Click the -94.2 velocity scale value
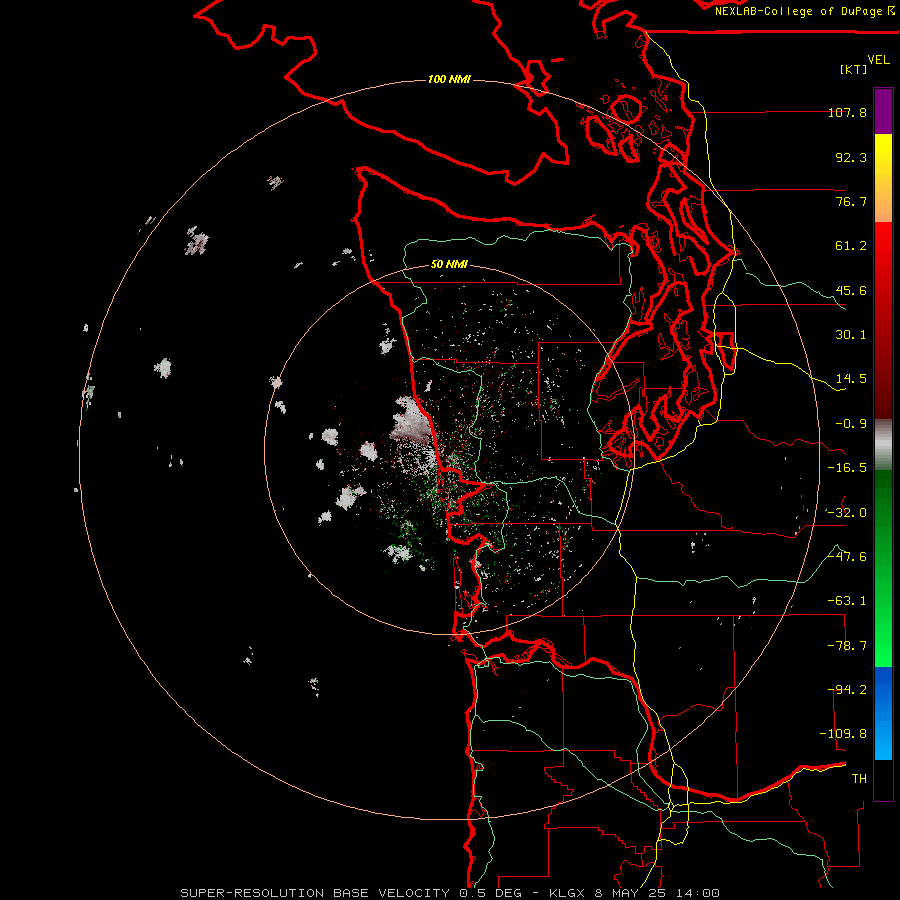This screenshot has width=900, height=900. 847,690
